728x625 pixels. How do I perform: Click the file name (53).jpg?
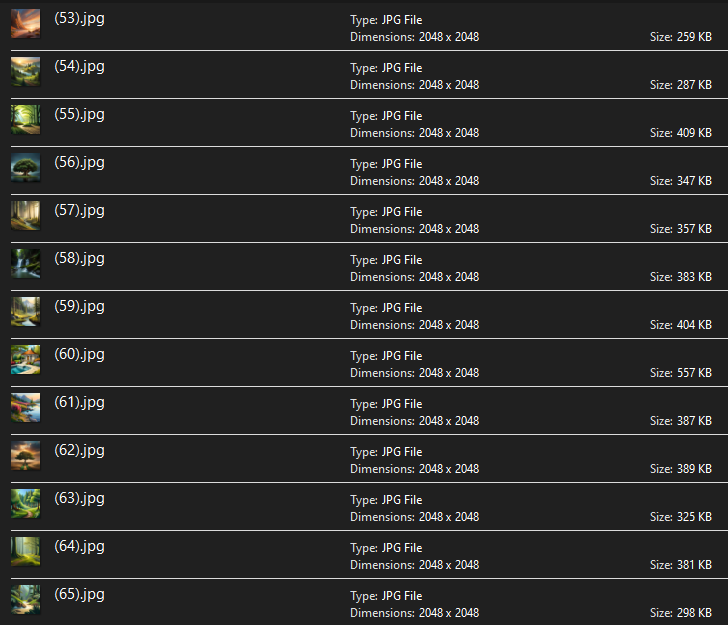[79, 18]
